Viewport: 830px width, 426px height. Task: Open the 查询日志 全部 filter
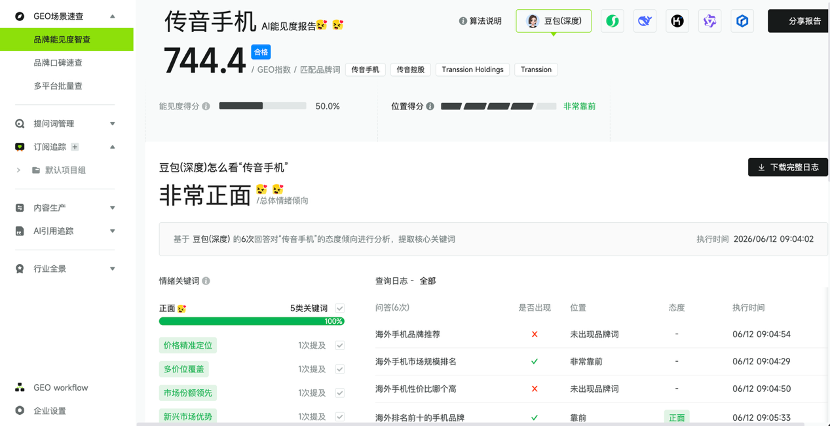click(428, 281)
